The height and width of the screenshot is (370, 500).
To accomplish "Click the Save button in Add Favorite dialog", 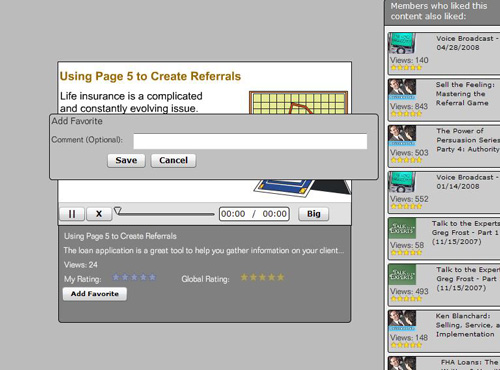I will pyautogui.click(x=126, y=160).
